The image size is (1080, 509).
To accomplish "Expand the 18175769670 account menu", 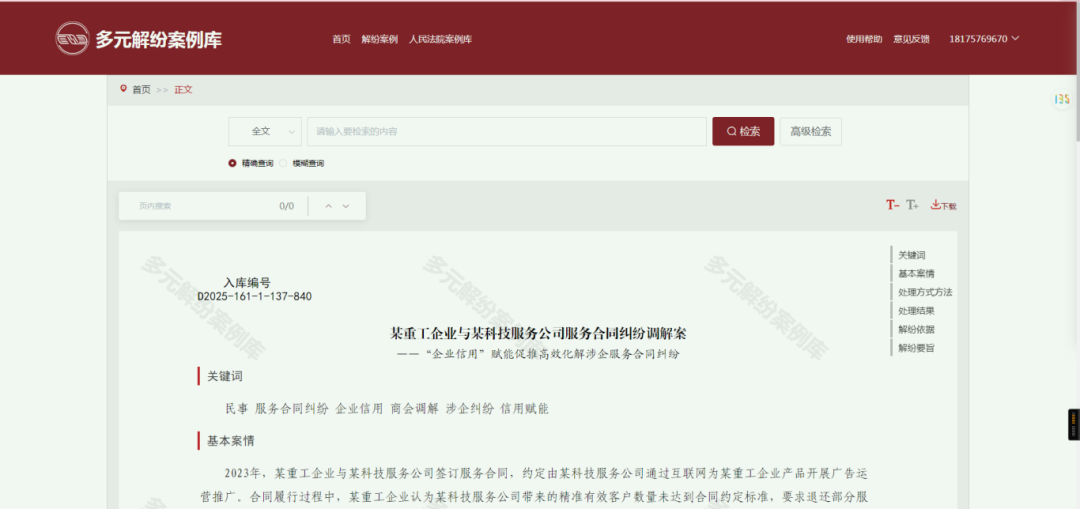I will 984,39.
